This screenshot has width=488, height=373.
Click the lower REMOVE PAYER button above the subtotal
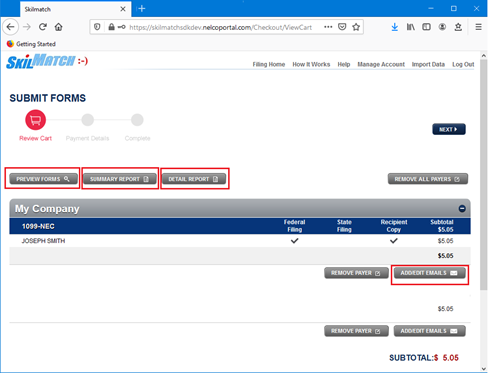pyautogui.click(x=356, y=331)
